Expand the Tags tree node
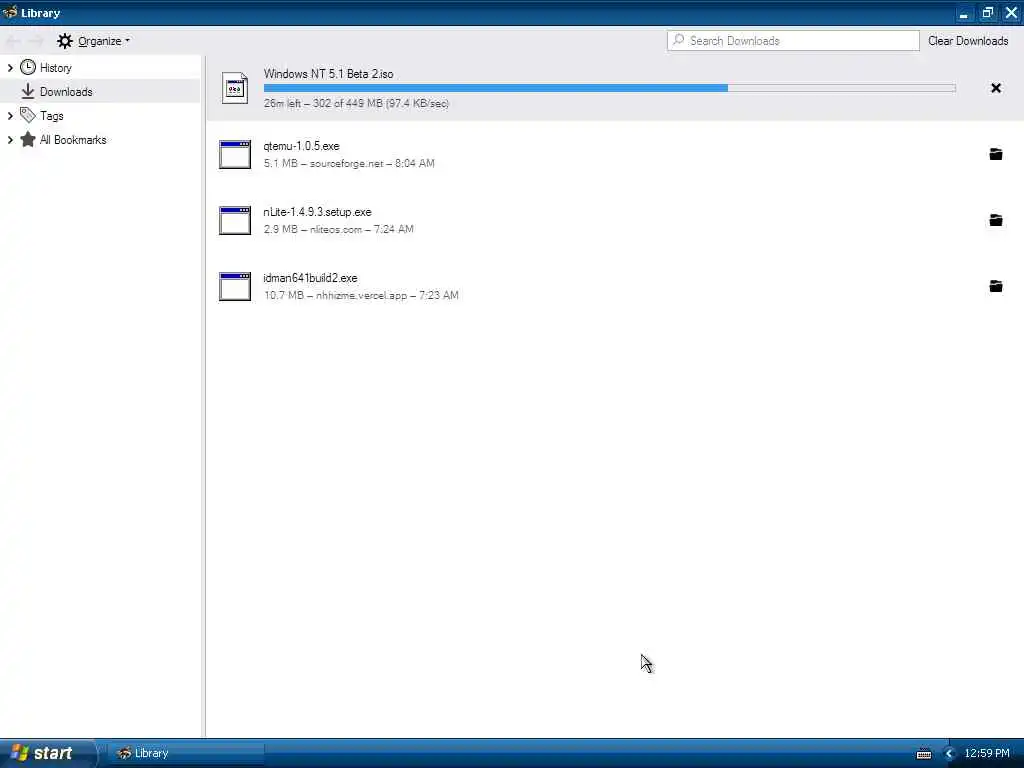The width and height of the screenshot is (1024, 768). (10, 116)
